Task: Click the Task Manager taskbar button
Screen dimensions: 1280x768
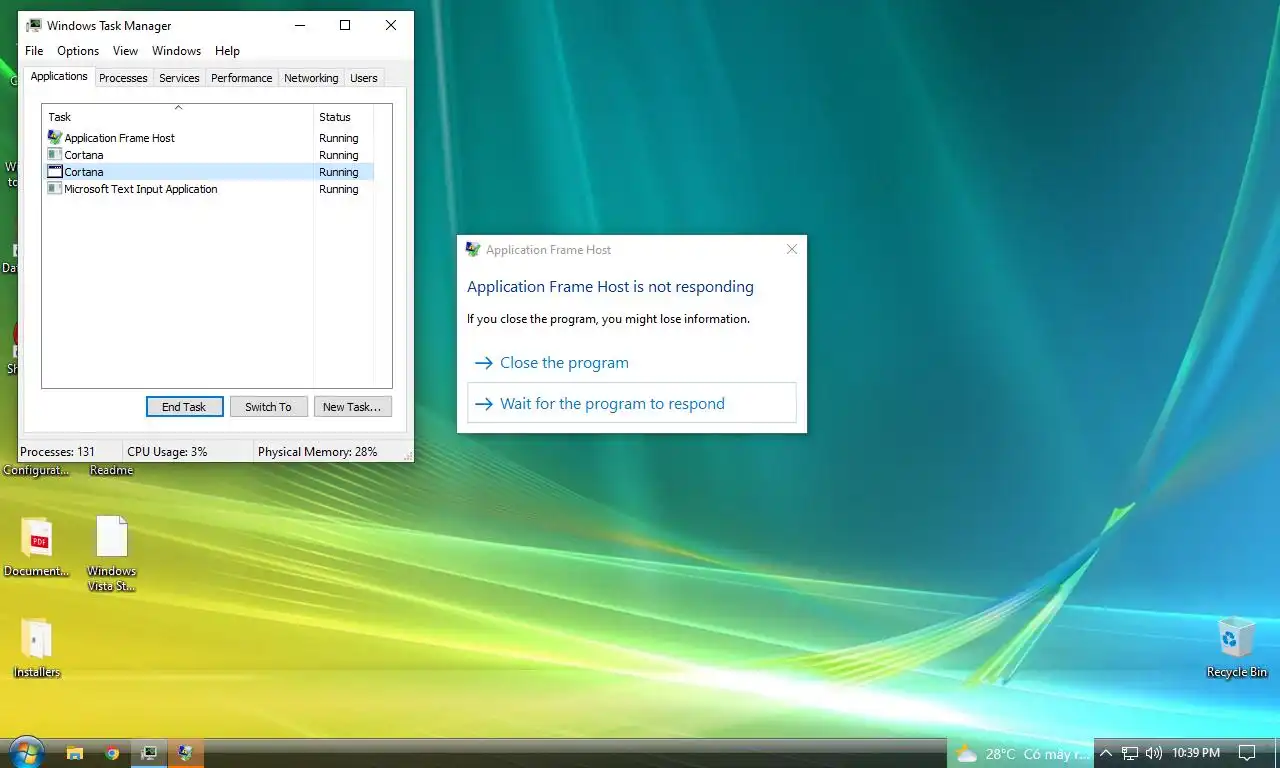Action: click(x=149, y=753)
